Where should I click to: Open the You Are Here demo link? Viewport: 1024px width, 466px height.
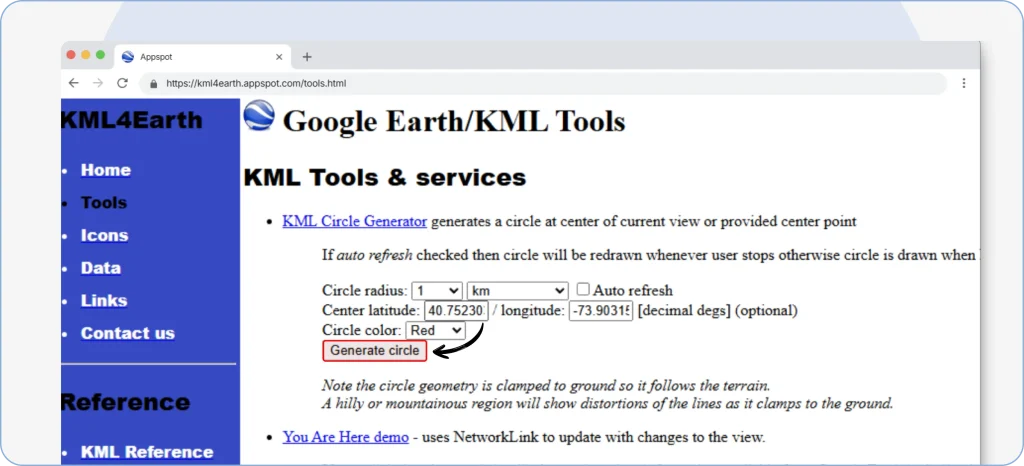(345, 437)
